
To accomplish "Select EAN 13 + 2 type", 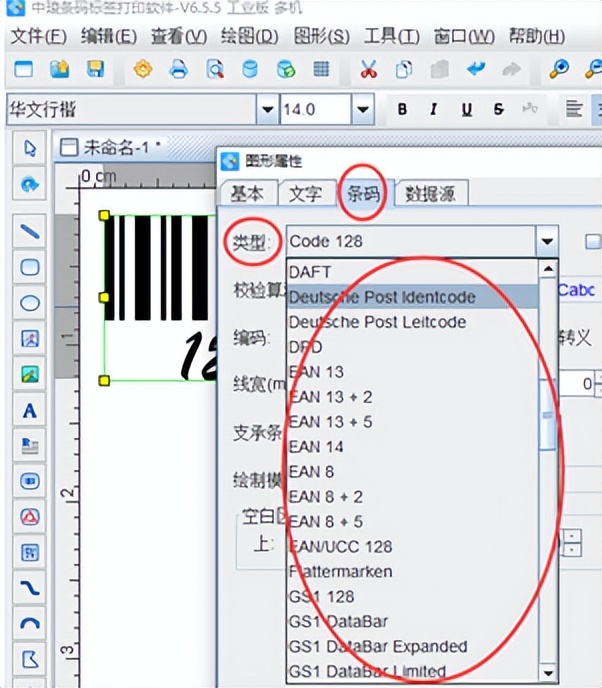I will [x=412, y=397].
